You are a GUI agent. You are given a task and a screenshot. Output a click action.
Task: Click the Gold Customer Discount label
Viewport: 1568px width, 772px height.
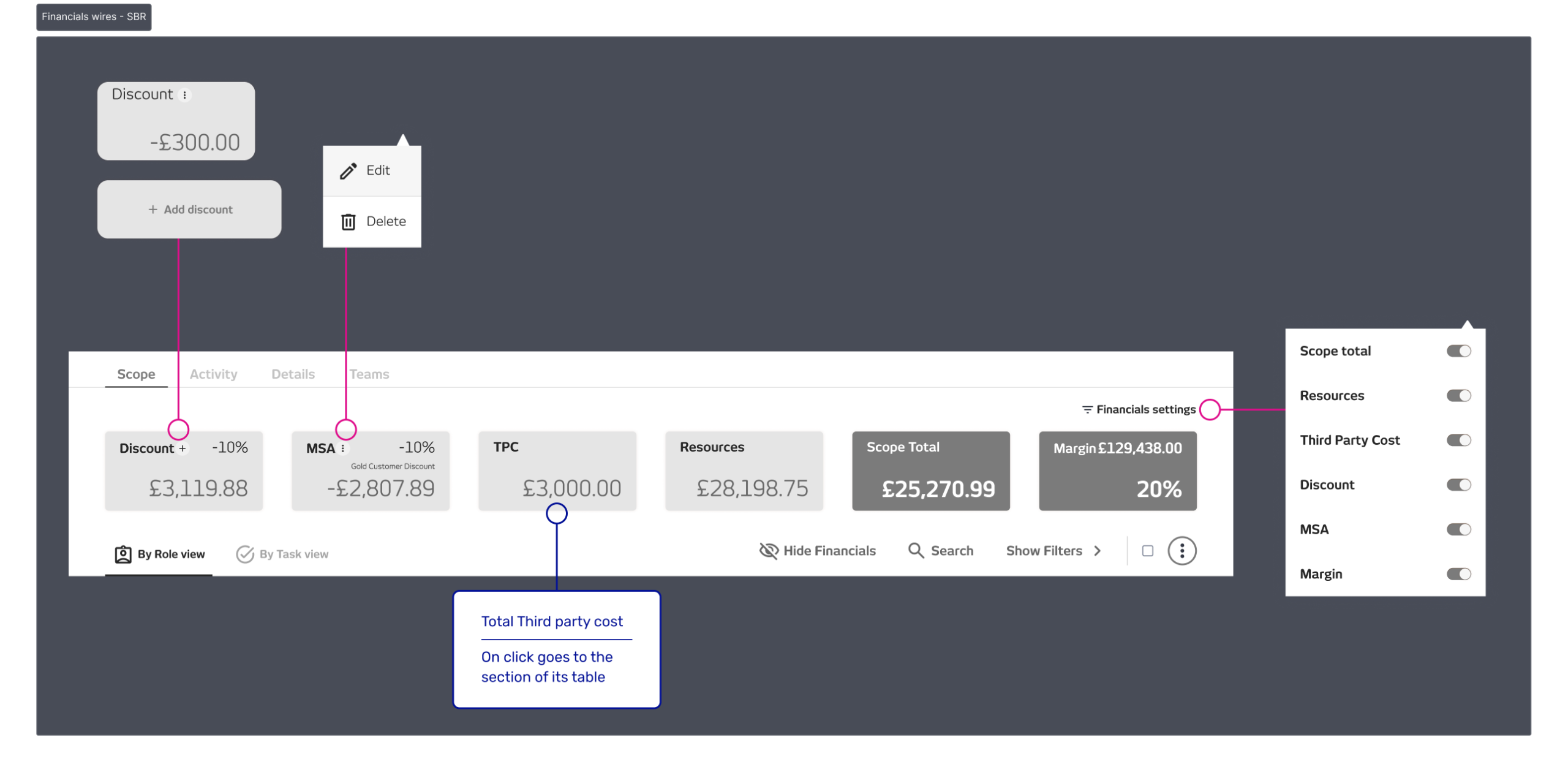point(393,466)
